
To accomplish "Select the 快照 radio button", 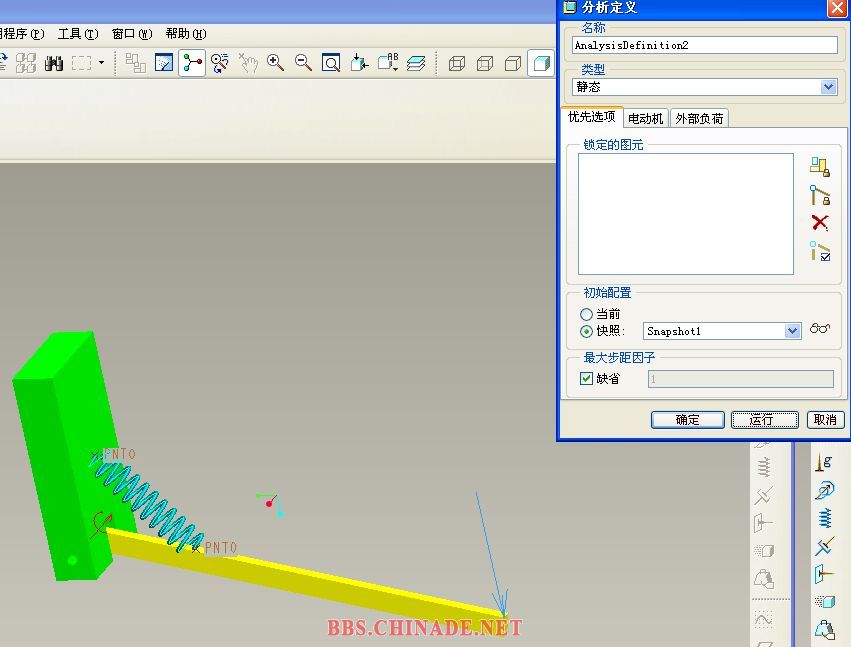I will pyautogui.click(x=587, y=331).
